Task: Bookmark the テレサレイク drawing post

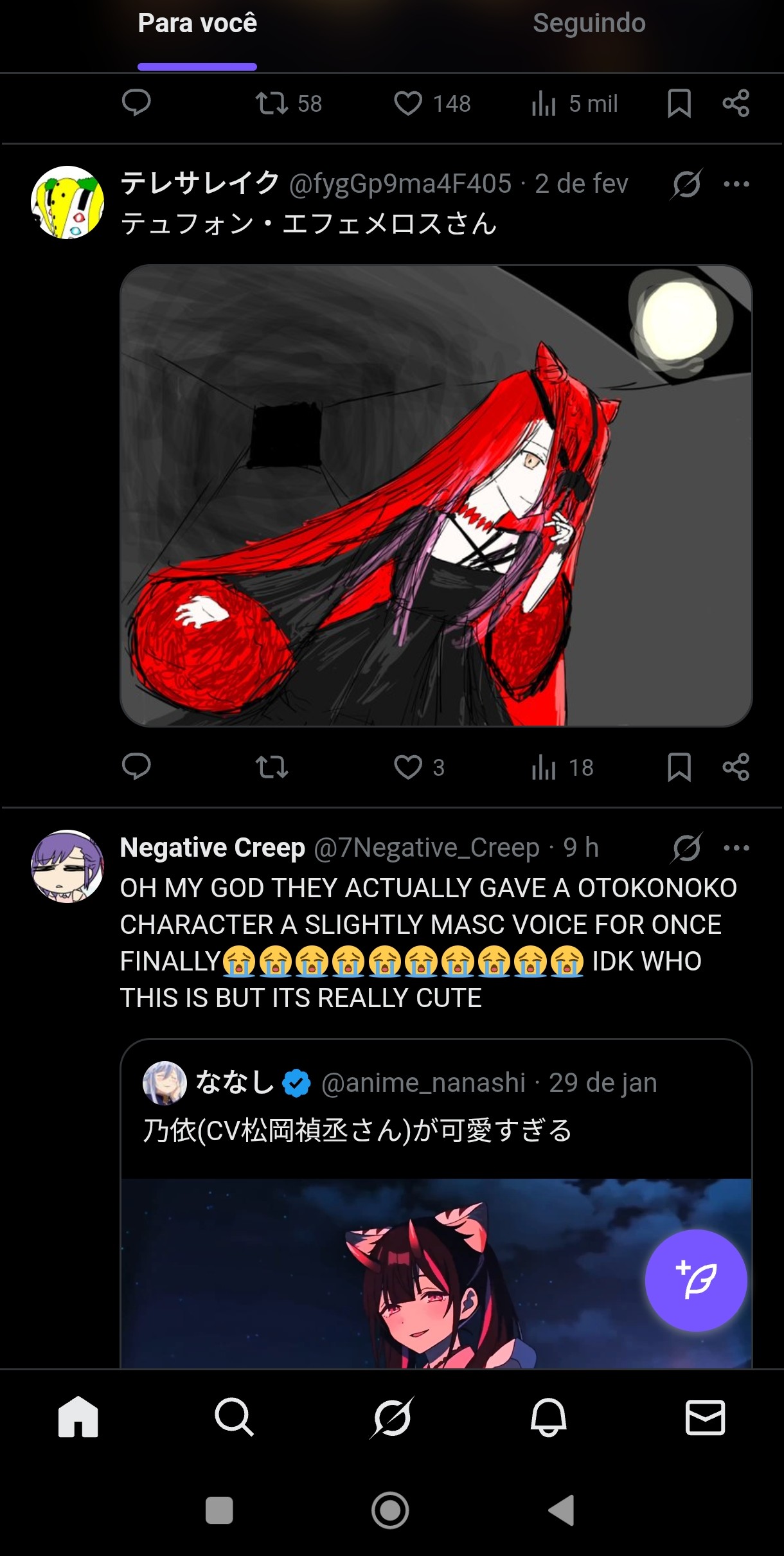Action: click(x=679, y=767)
